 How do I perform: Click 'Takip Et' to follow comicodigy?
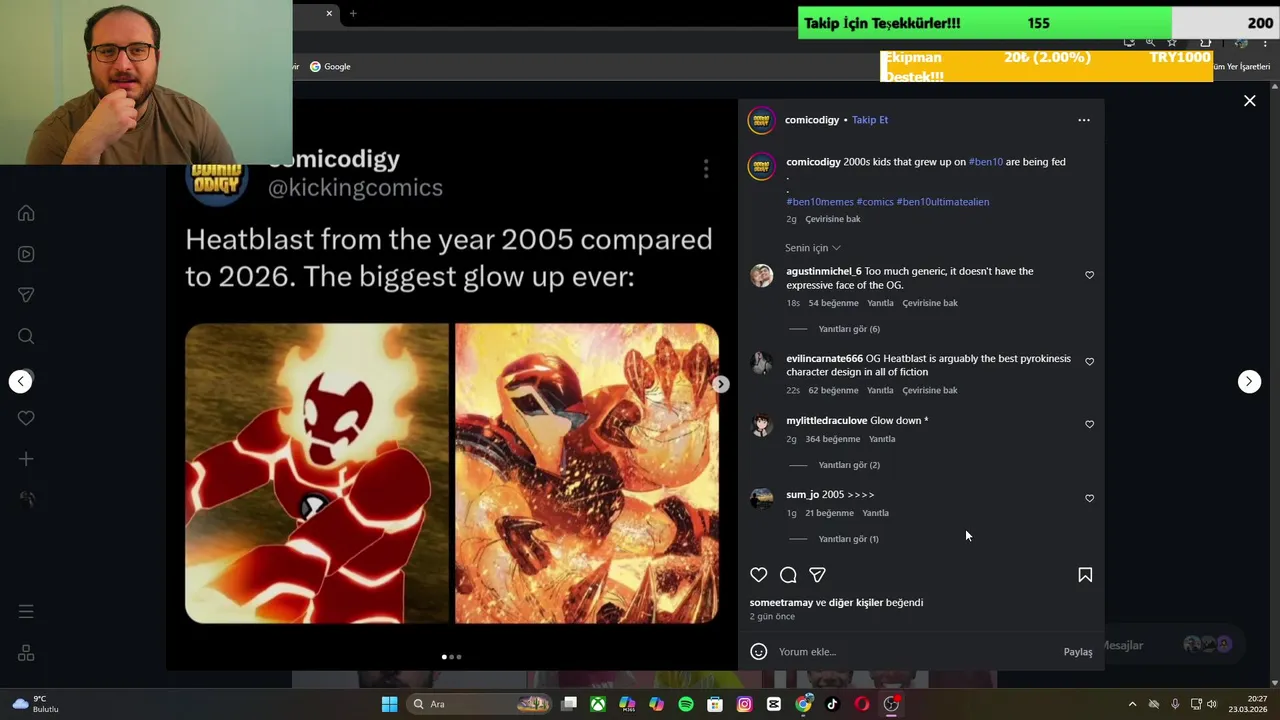[870, 120]
